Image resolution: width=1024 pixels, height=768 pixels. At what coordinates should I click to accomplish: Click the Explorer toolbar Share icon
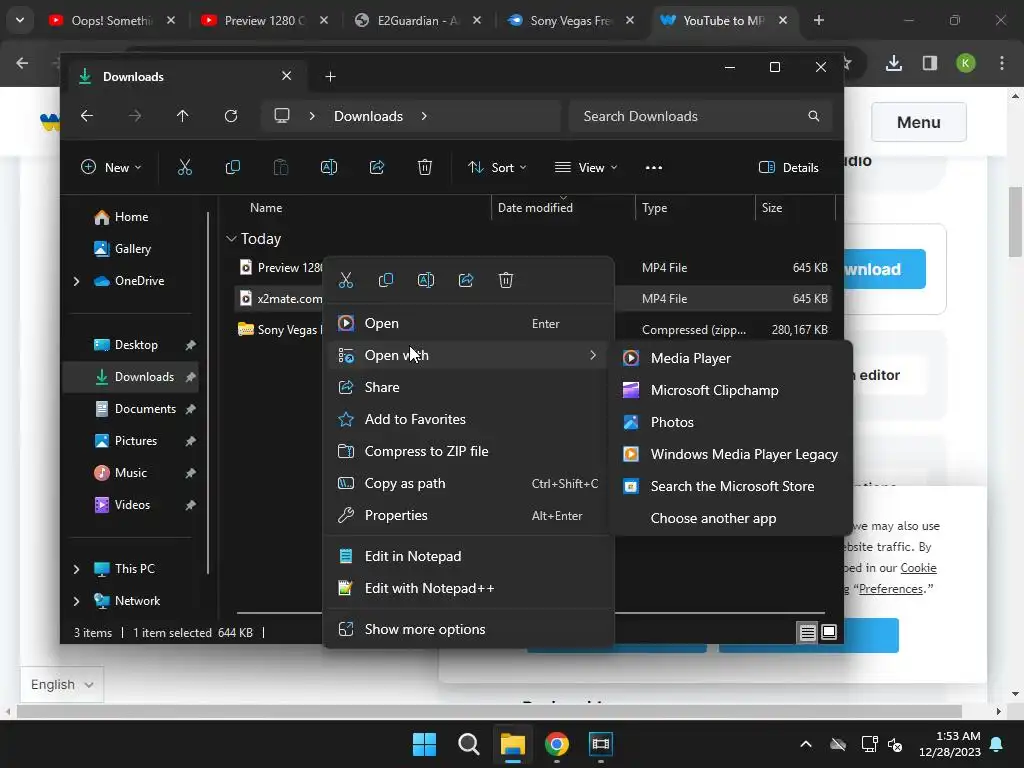pyautogui.click(x=377, y=168)
